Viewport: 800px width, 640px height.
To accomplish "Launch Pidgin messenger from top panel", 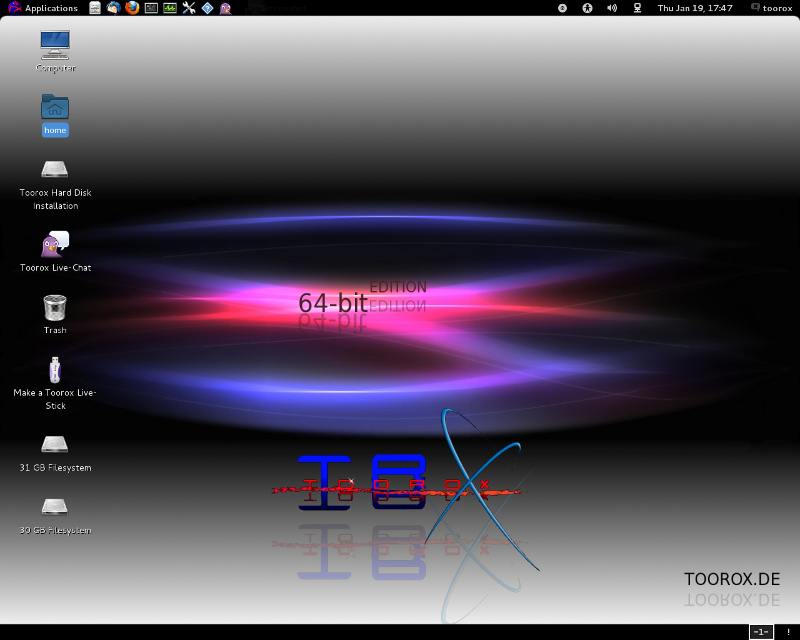I will click(226, 8).
